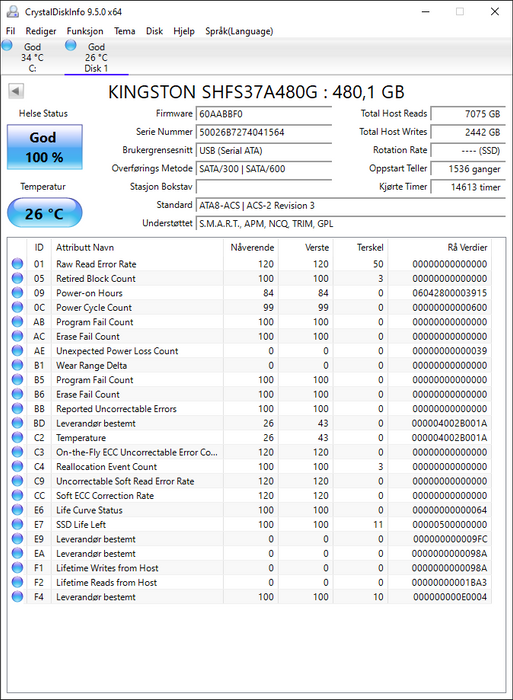Click the serial number field 50026B7274041564
The image size is (513, 700).
(263, 132)
